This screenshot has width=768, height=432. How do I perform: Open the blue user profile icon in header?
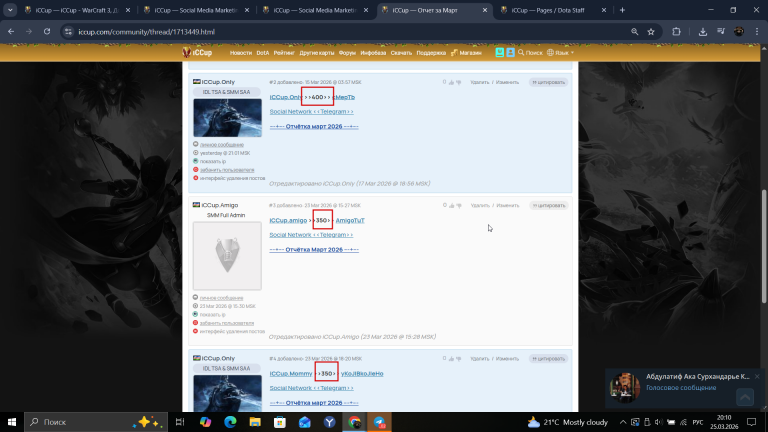tap(510, 52)
